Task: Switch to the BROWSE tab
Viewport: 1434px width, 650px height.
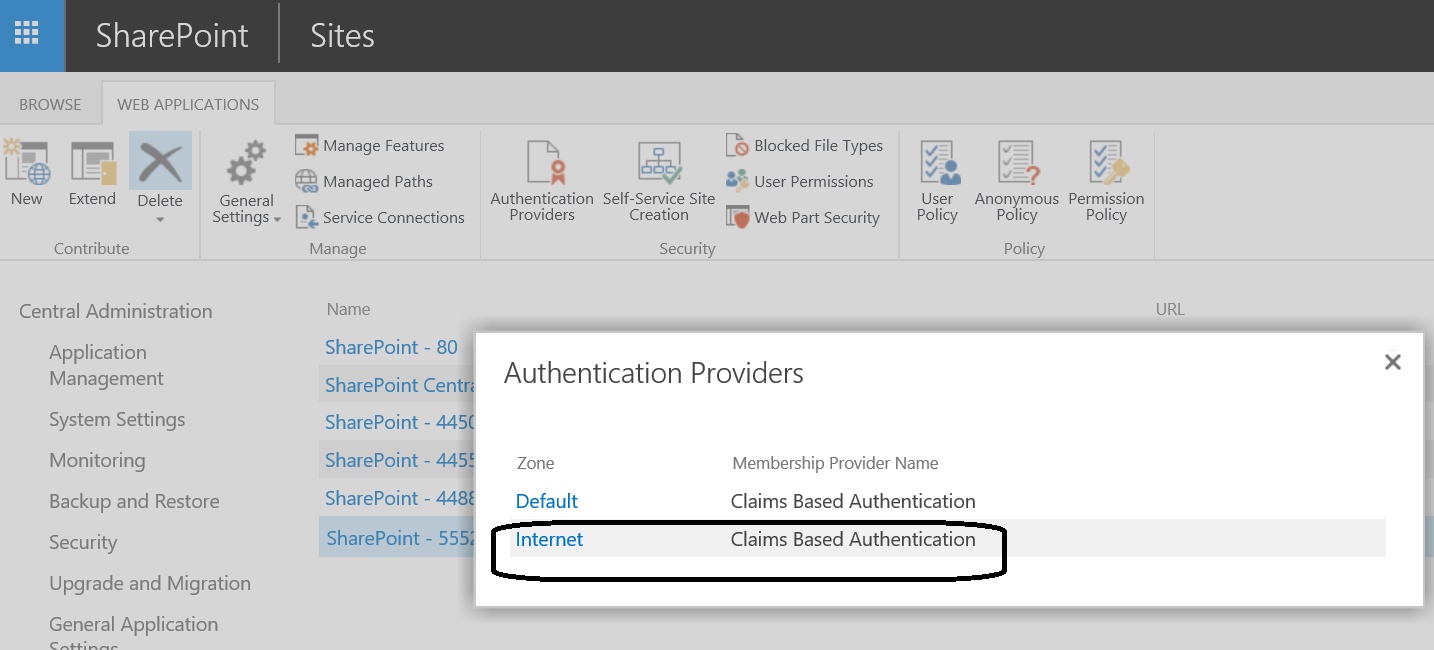Action: pyautogui.click(x=48, y=103)
